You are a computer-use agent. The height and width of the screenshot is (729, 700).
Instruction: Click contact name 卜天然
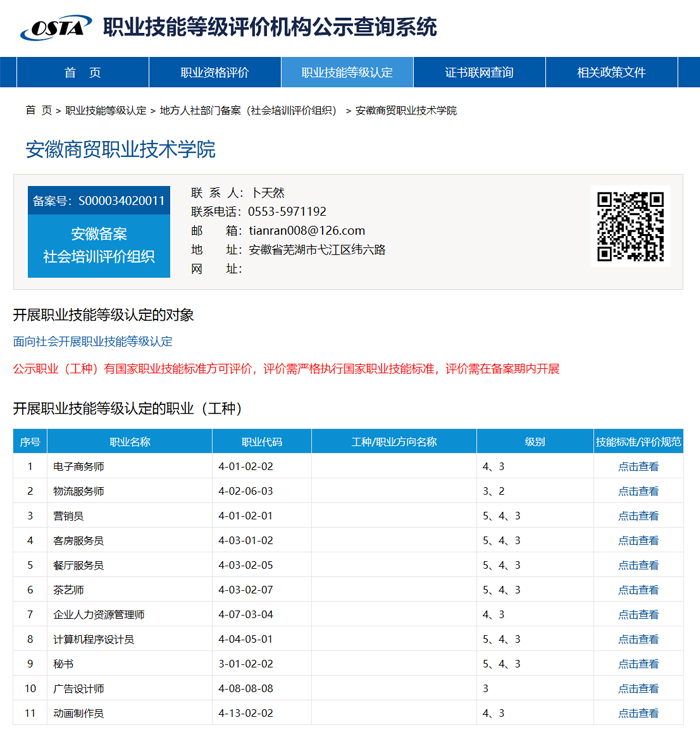tap(267, 192)
